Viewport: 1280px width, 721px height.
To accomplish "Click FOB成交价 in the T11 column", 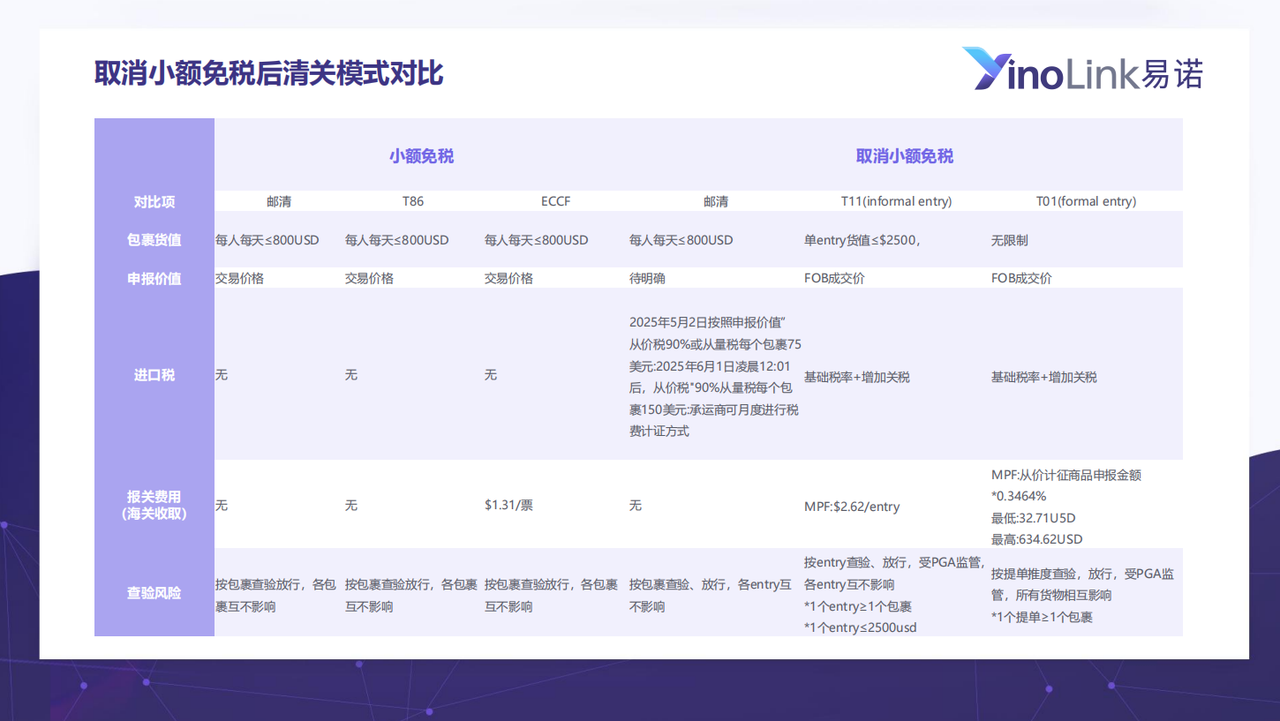I will point(834,278).
